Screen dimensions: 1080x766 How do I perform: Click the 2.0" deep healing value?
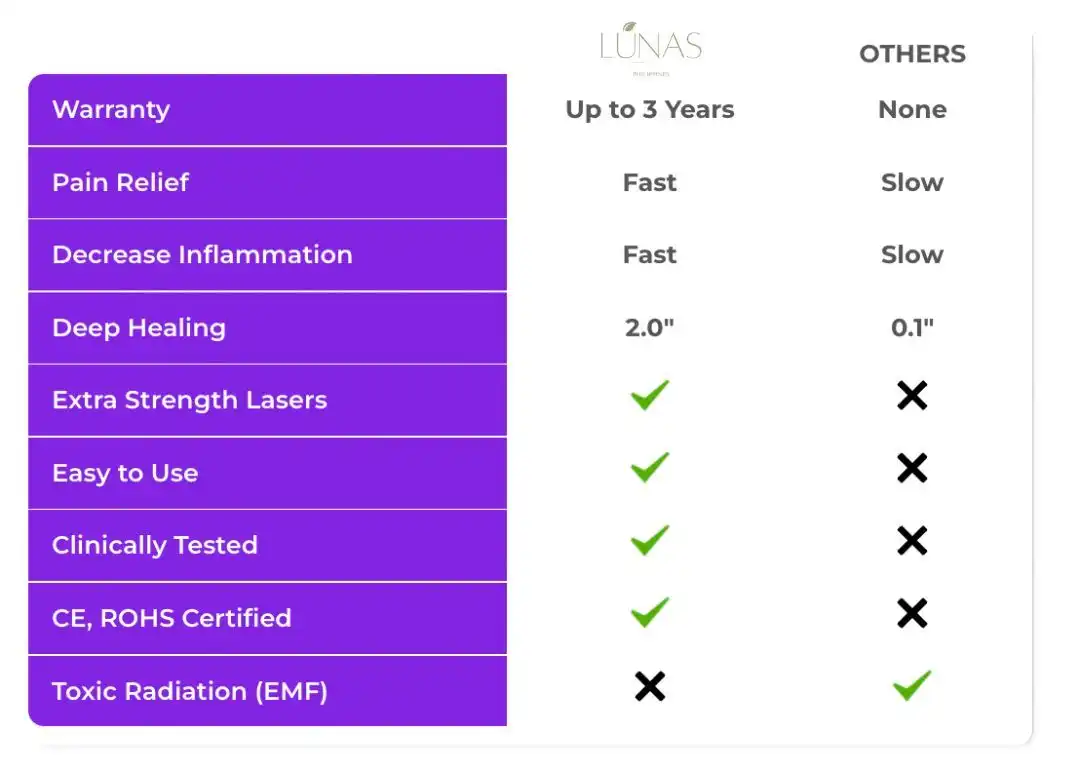(650, 328)
